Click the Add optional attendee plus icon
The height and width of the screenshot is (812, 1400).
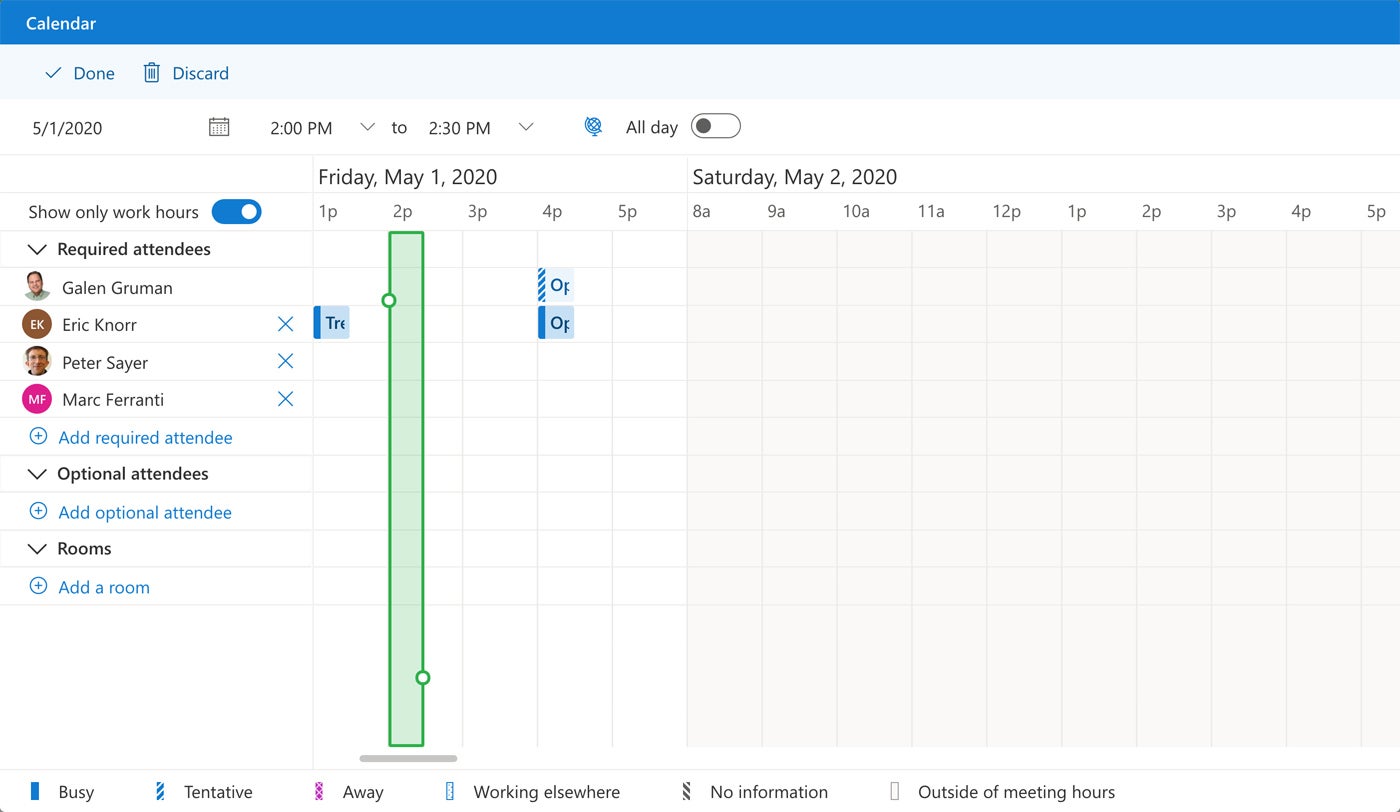[38, 511]
